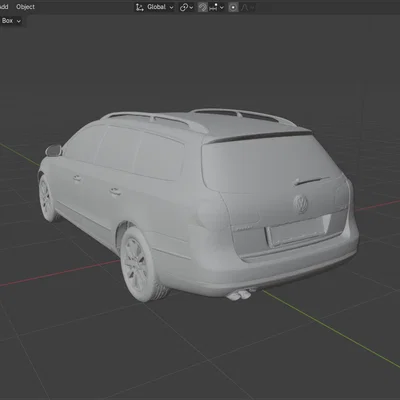This screenshot has height=400, width=400.
Task: Open the snapping options dropdown
Action: coord(216,7)
